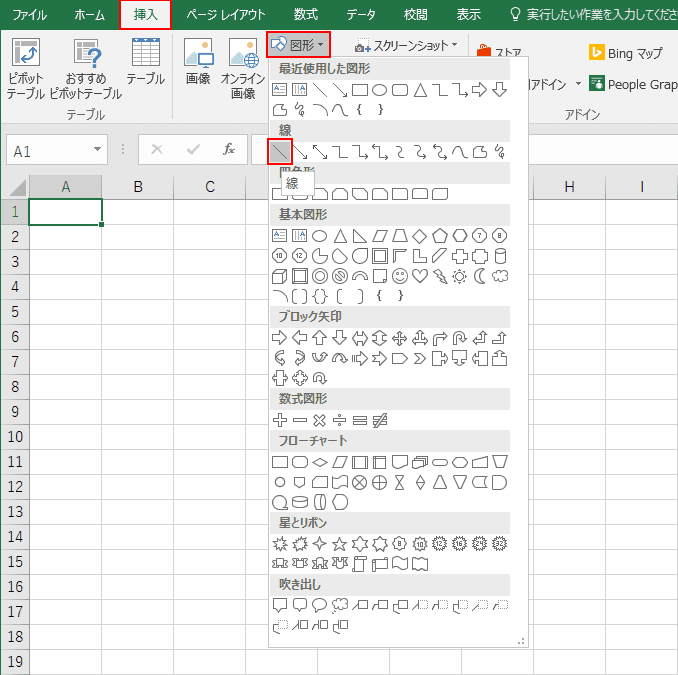678x675 pixels.
Task: Choose the oval callout in 吹き出し
Action: 320,605
